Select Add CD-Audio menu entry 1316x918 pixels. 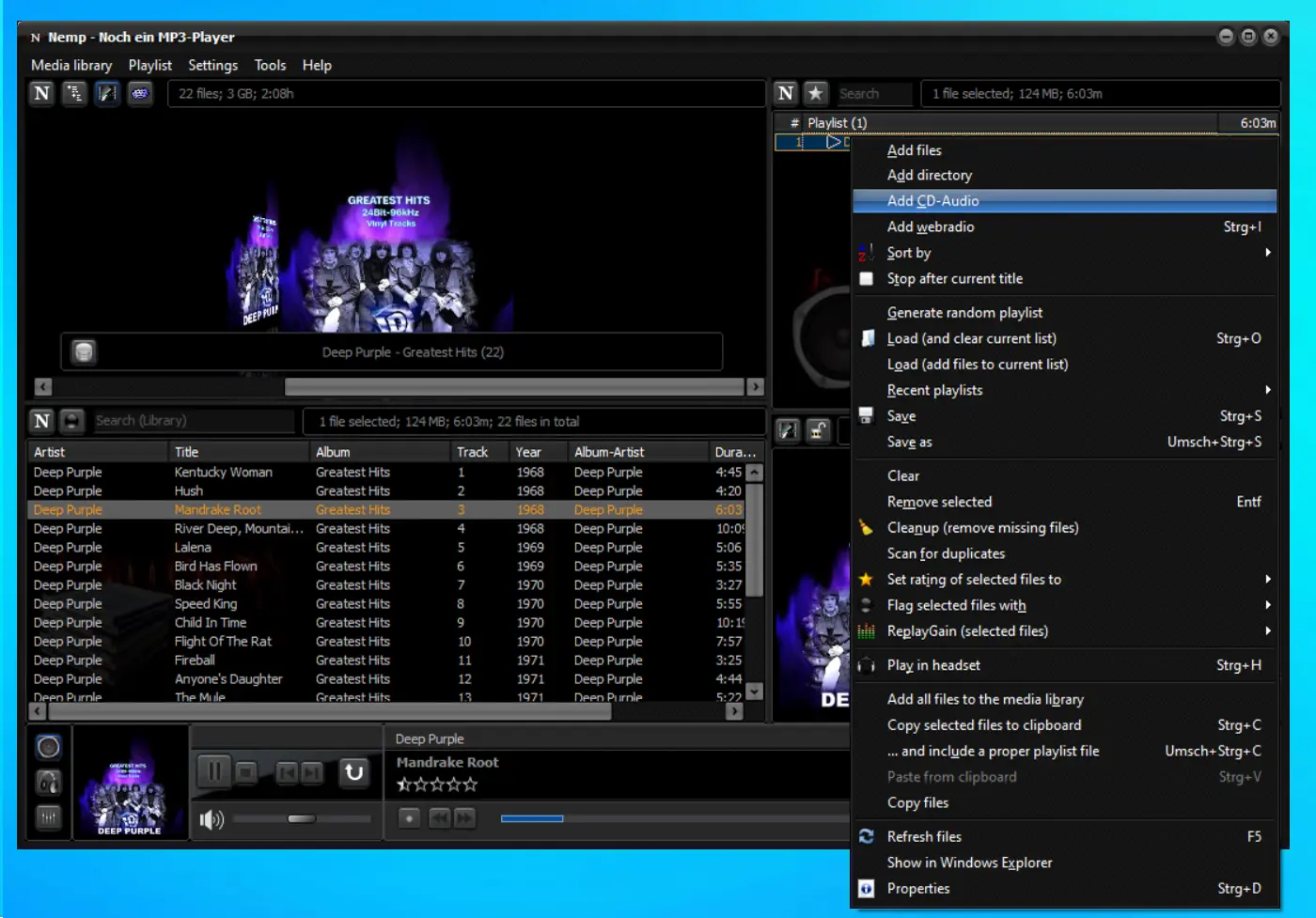click(1065, 201)
